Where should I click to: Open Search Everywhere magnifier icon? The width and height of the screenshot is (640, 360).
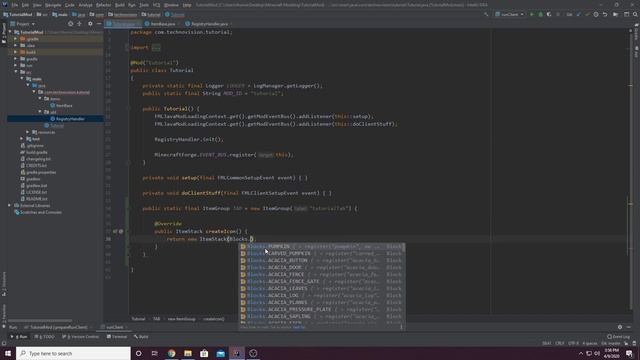coord(635,14)
